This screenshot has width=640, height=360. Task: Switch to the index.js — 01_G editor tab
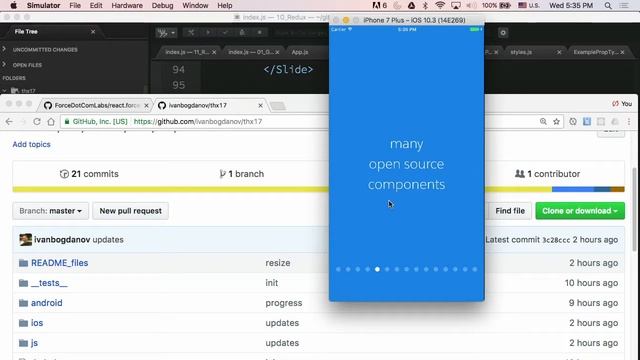[x=251, y=52]
